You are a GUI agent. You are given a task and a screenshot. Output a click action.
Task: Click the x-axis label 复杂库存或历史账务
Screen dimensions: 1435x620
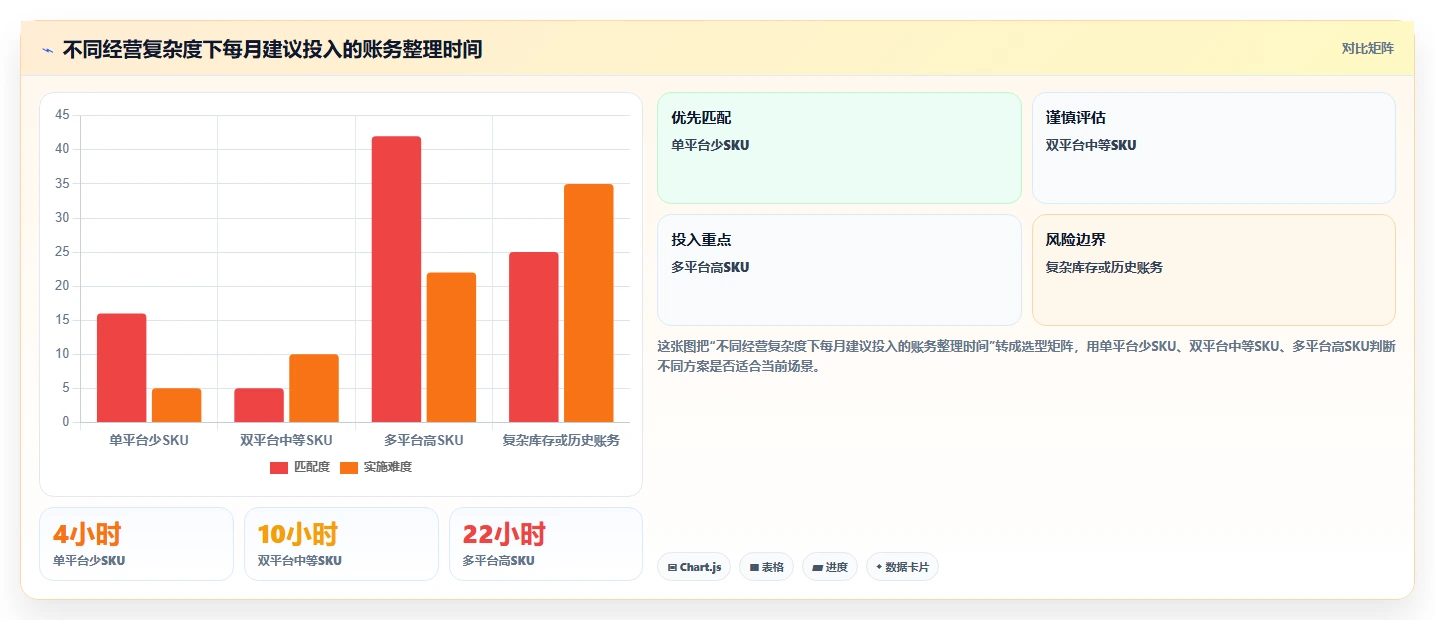[x=561, y=440]
